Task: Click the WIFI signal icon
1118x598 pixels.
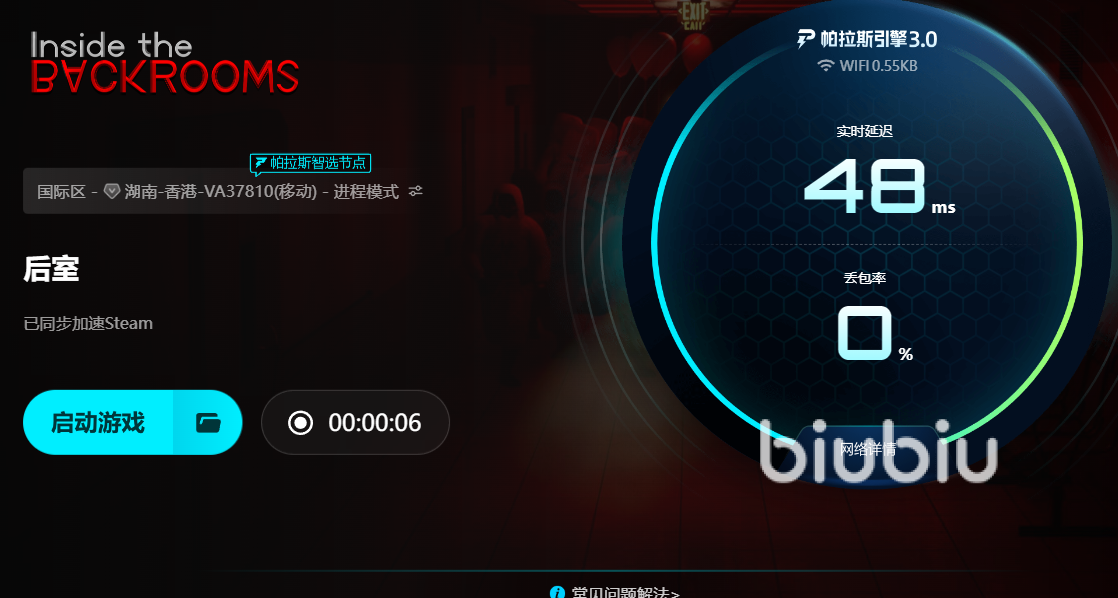Action: click(x=826, y=66)
